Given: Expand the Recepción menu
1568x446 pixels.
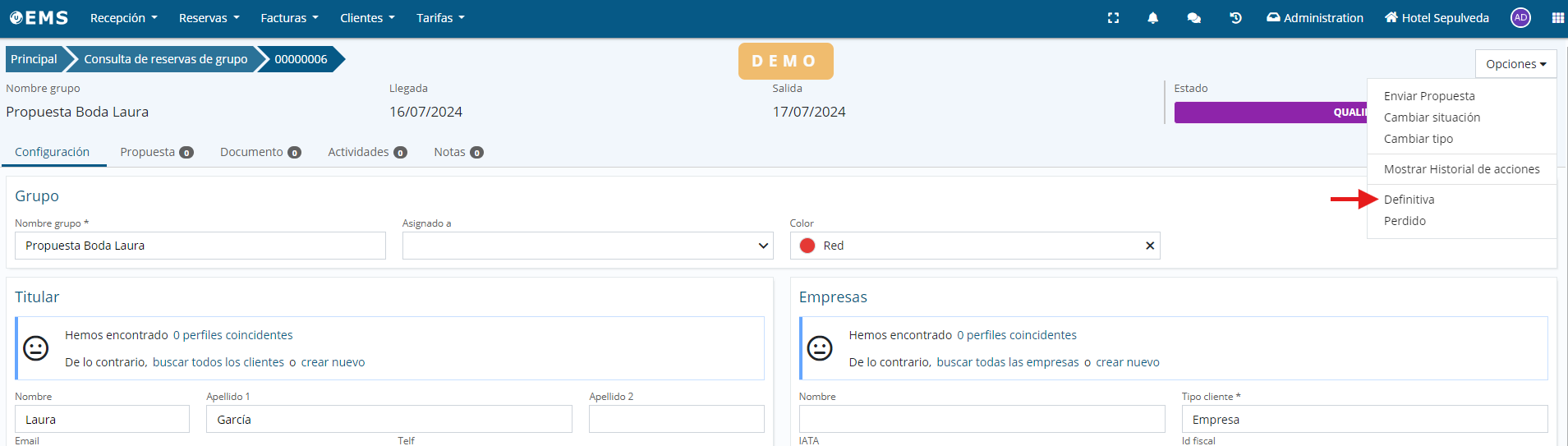Looking at the screenshot, I should point(123,18).
